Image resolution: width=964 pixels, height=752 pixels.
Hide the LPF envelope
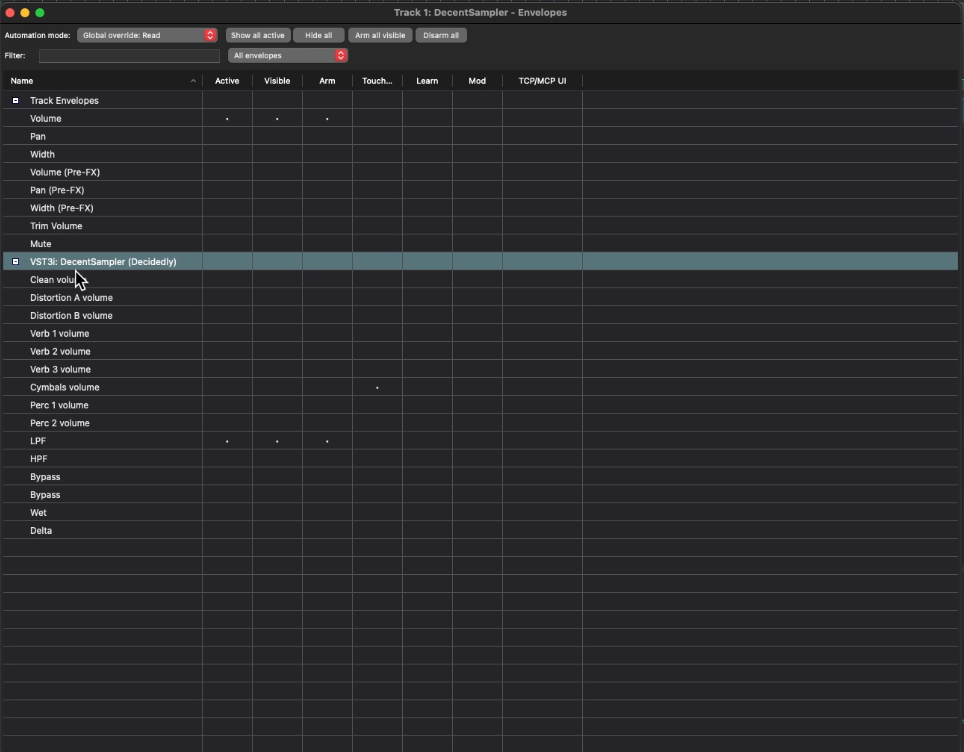tap(277, 441)
